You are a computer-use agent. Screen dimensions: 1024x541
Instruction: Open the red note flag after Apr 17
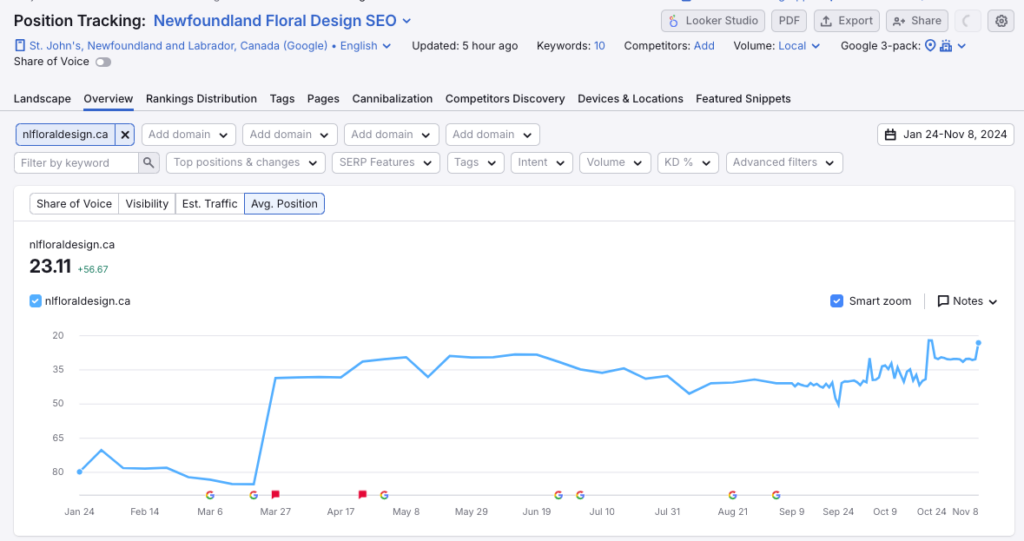click(x=362, y=495)
